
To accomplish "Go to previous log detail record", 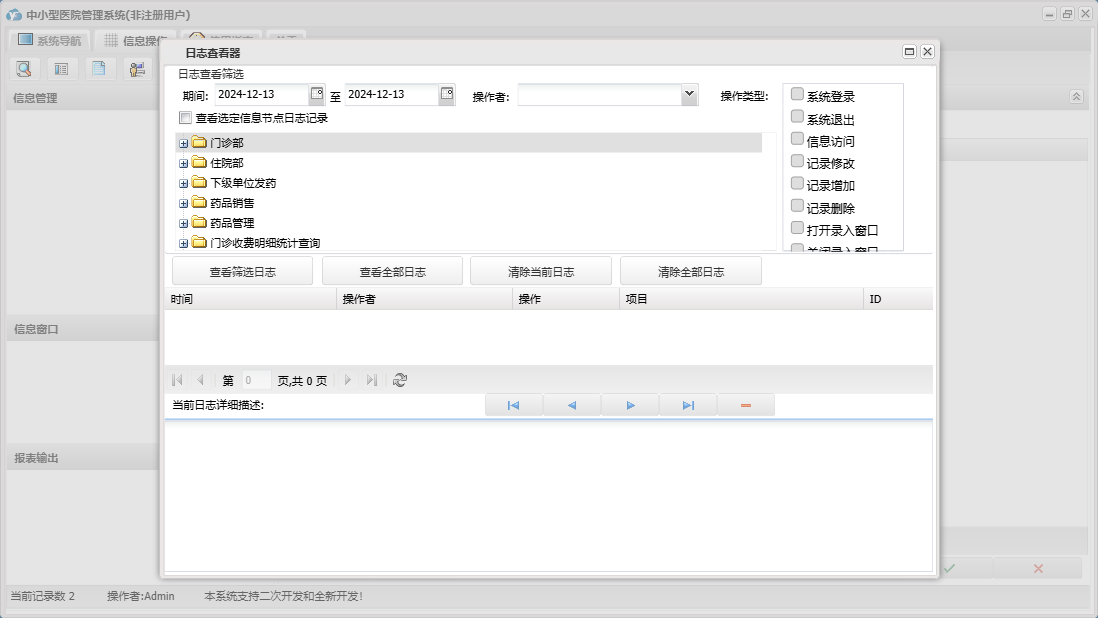I will point(571,405).
